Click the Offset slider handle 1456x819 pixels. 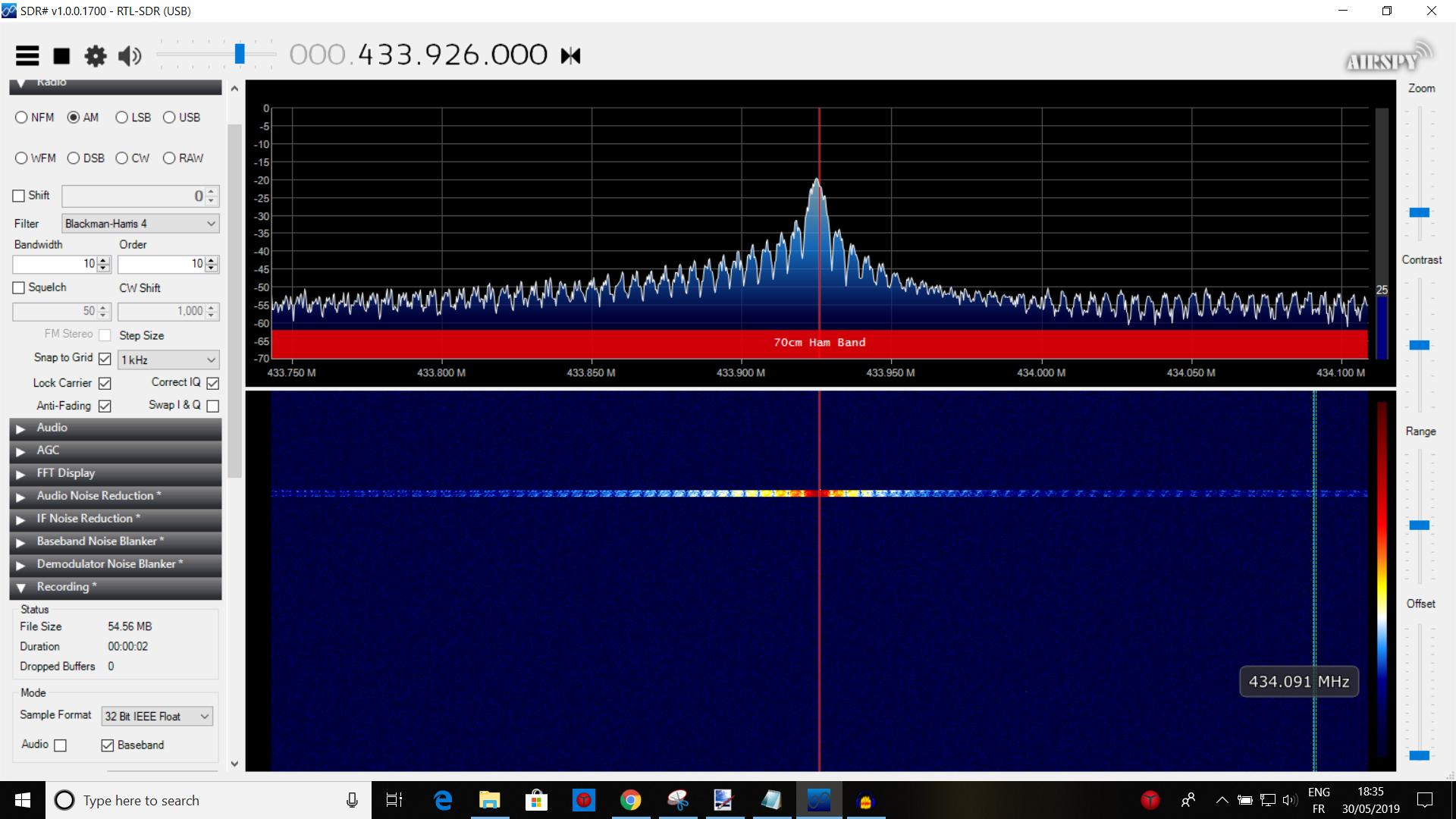coord(1419,755)
